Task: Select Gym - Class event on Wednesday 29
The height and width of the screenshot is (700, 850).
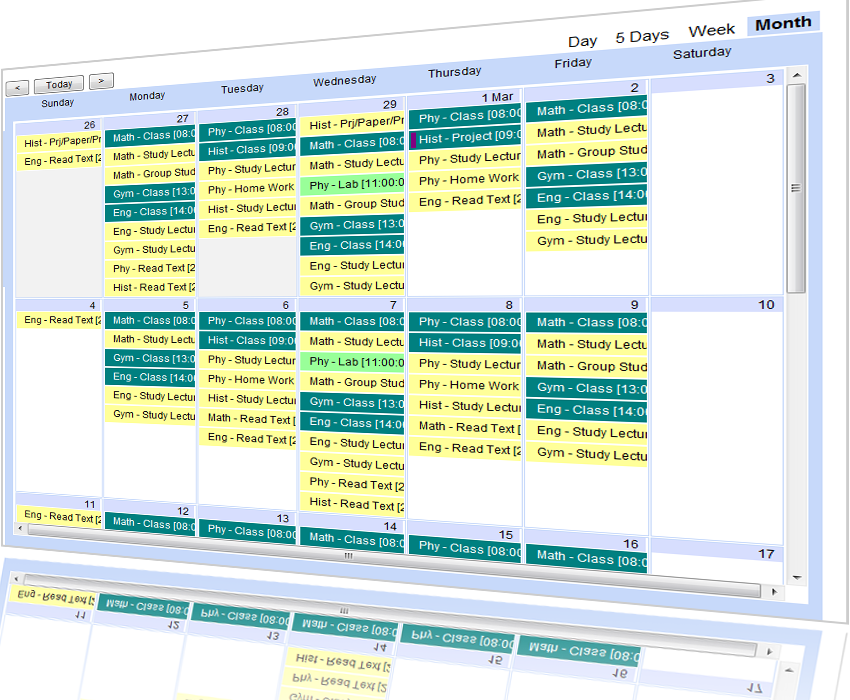Action: (x=352, y=225)
